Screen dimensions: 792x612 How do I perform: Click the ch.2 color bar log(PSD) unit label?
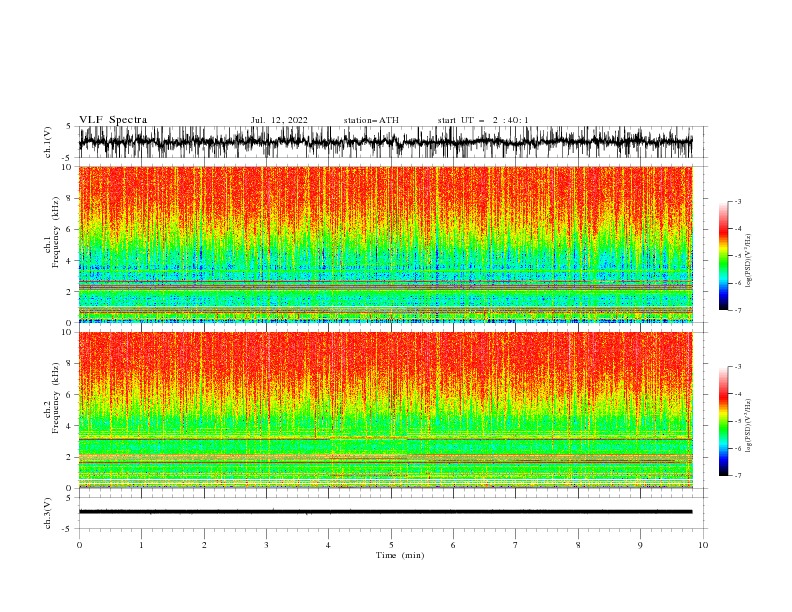point(749,425)
